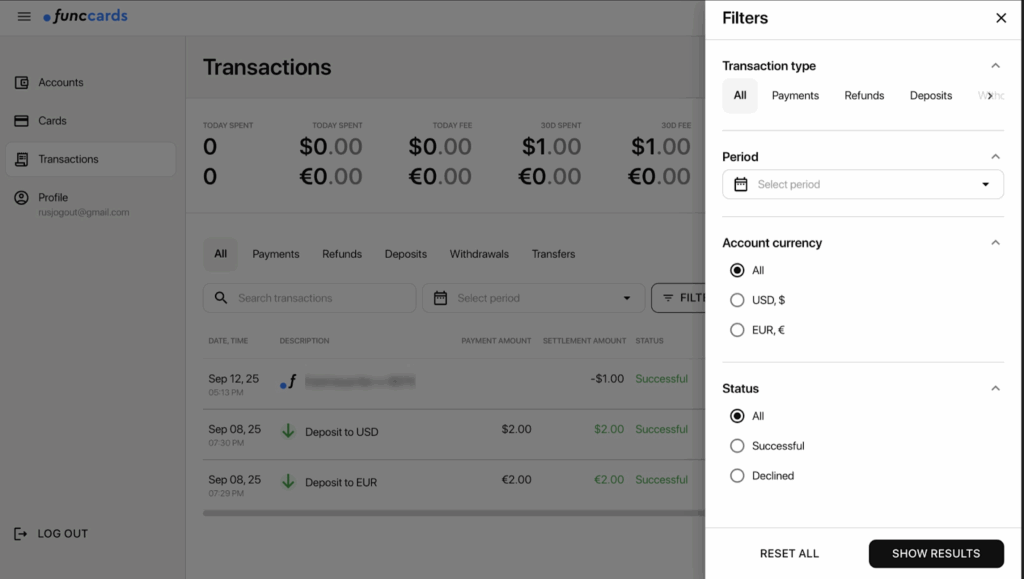1024x579 pixels.
Task: Click RESET ALL button
Action: (789, 554)
